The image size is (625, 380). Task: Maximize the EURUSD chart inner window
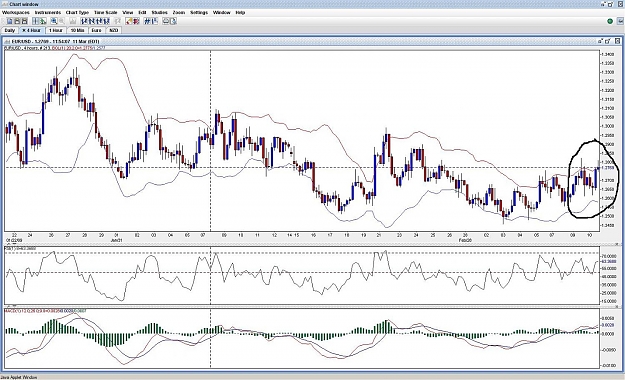608,41
